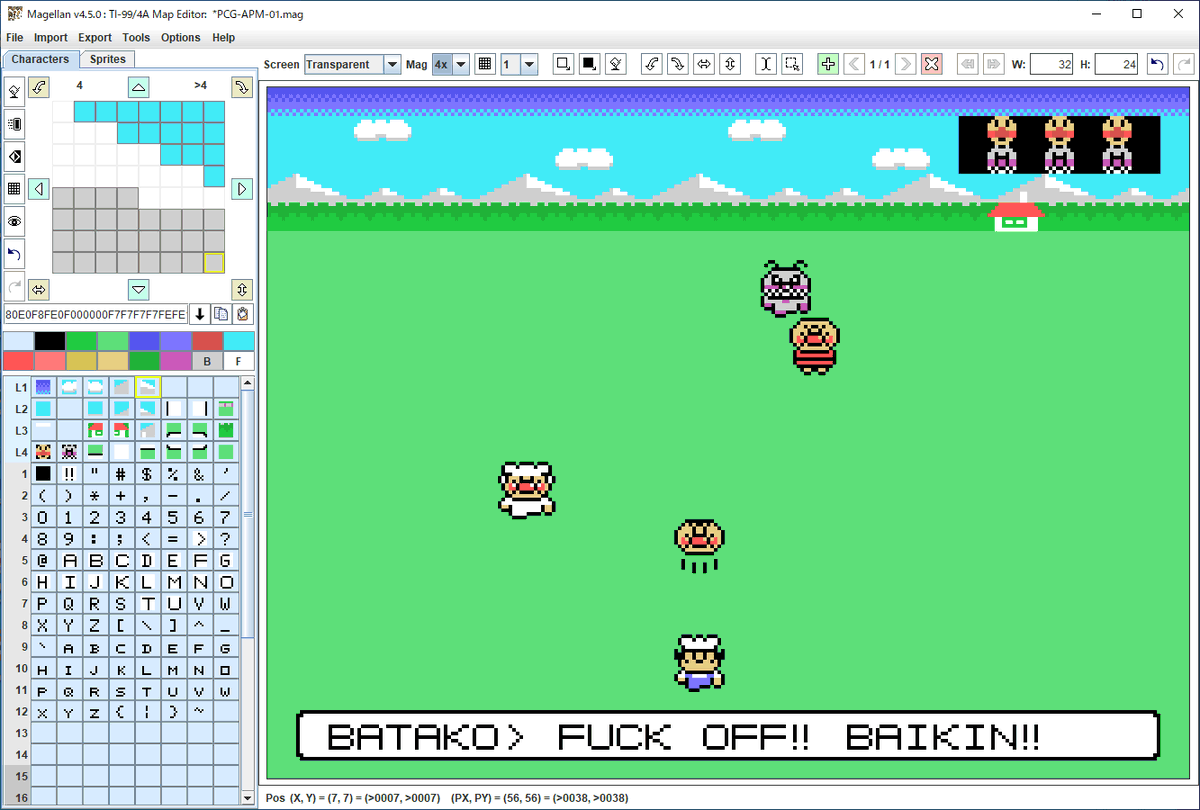The height and width of the screenshot is (810, 1200).
Task: Open the Options menu
Action: click(x=181, y=37)
